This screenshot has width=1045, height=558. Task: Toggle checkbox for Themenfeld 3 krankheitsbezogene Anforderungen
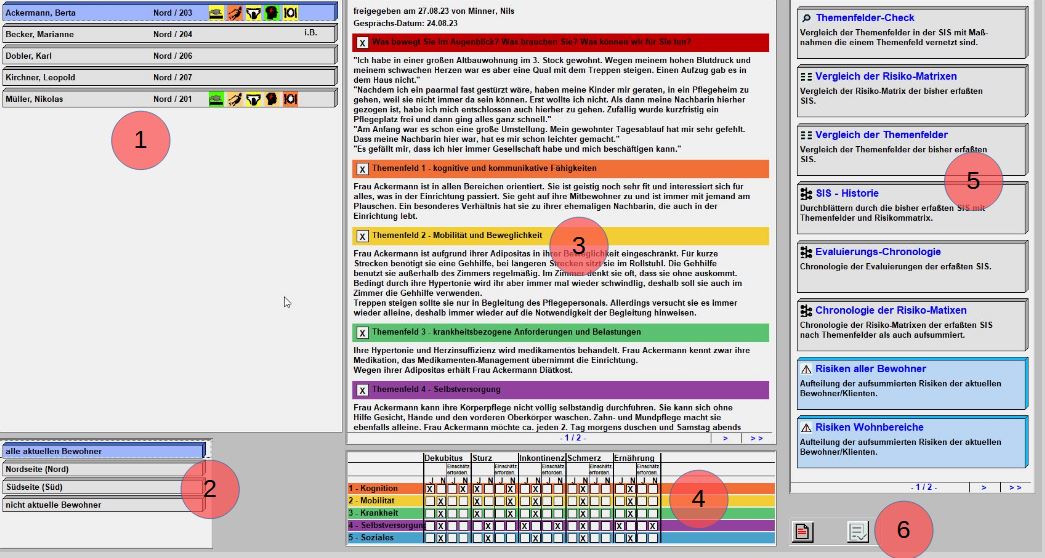pyautogui.click(x=362, y=333)
